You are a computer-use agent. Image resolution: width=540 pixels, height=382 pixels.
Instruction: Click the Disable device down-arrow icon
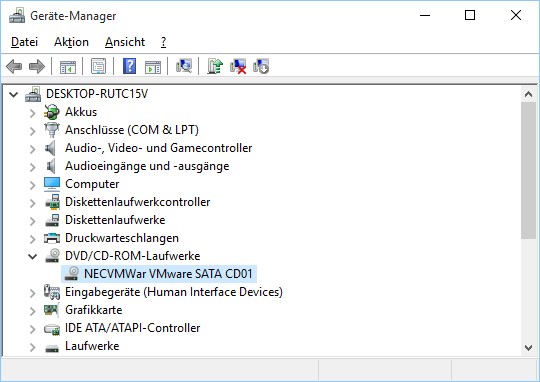pyautogui.click(x=261, y=66)
